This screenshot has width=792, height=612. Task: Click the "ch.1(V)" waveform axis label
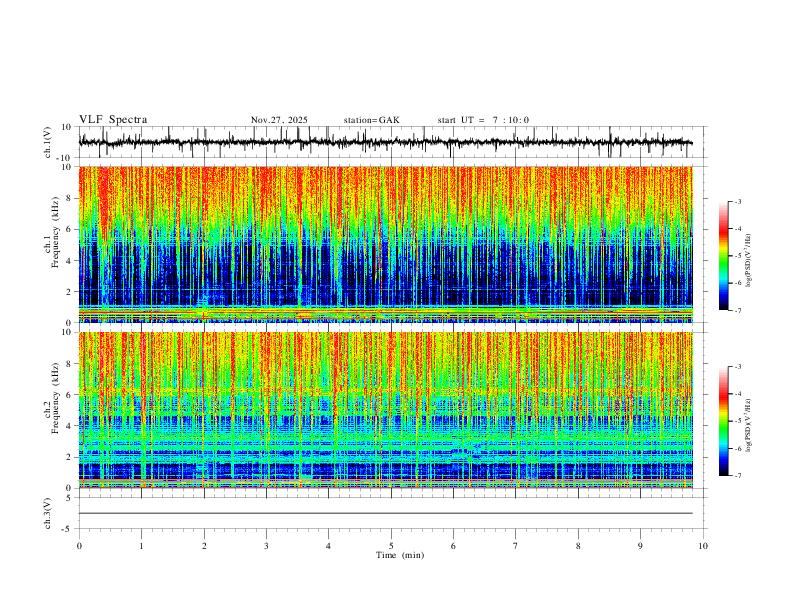coord(48,142)
